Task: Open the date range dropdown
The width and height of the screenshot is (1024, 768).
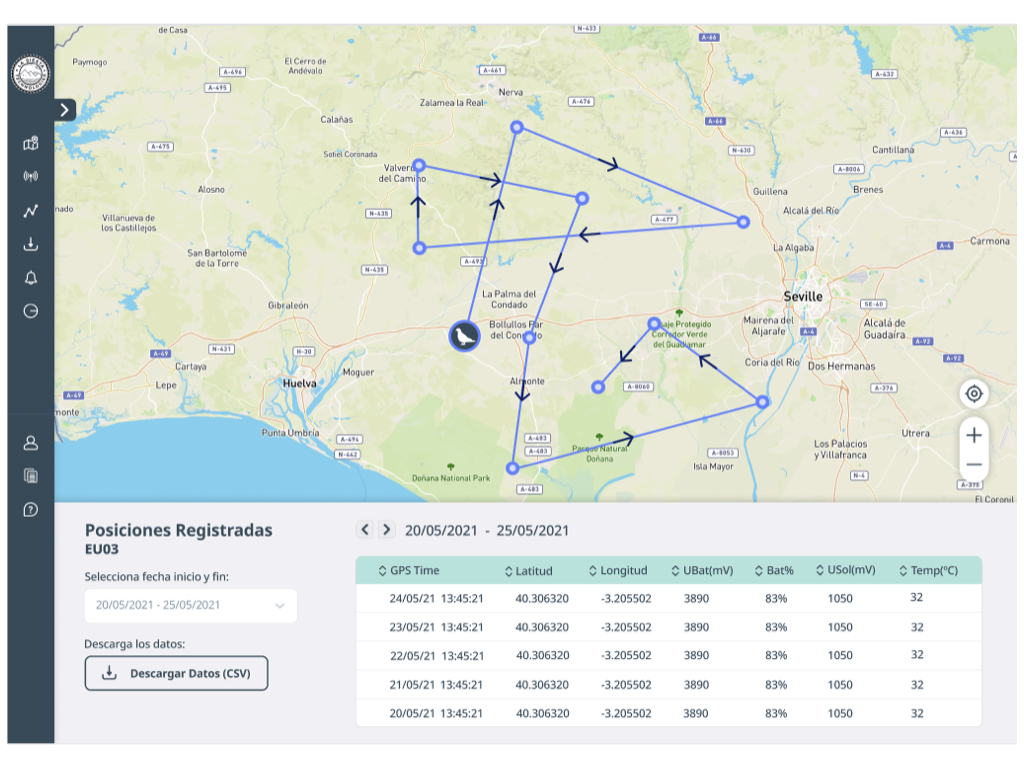Action: click(190, 605)
